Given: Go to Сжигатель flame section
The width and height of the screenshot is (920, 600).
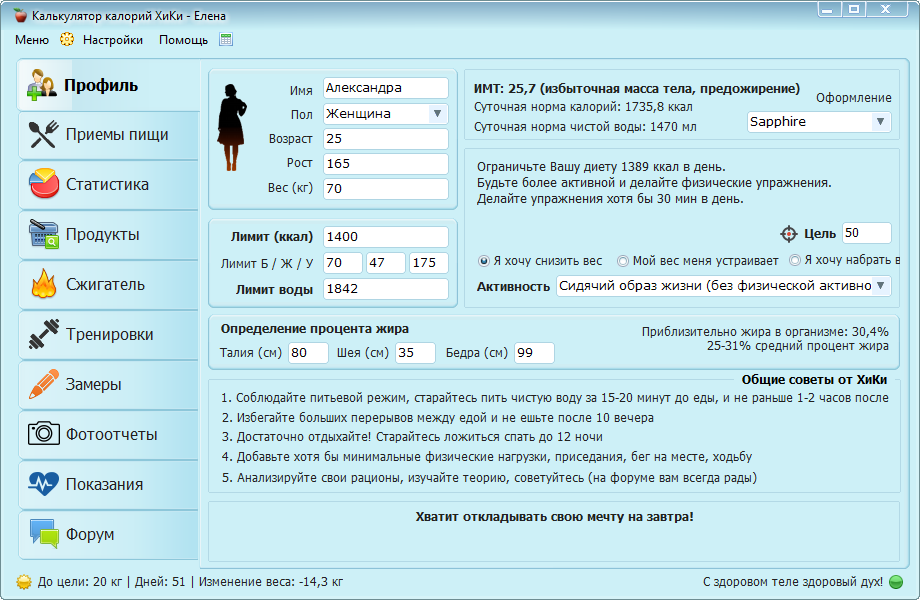Looking at the screenshot, I should click(108, 285).
